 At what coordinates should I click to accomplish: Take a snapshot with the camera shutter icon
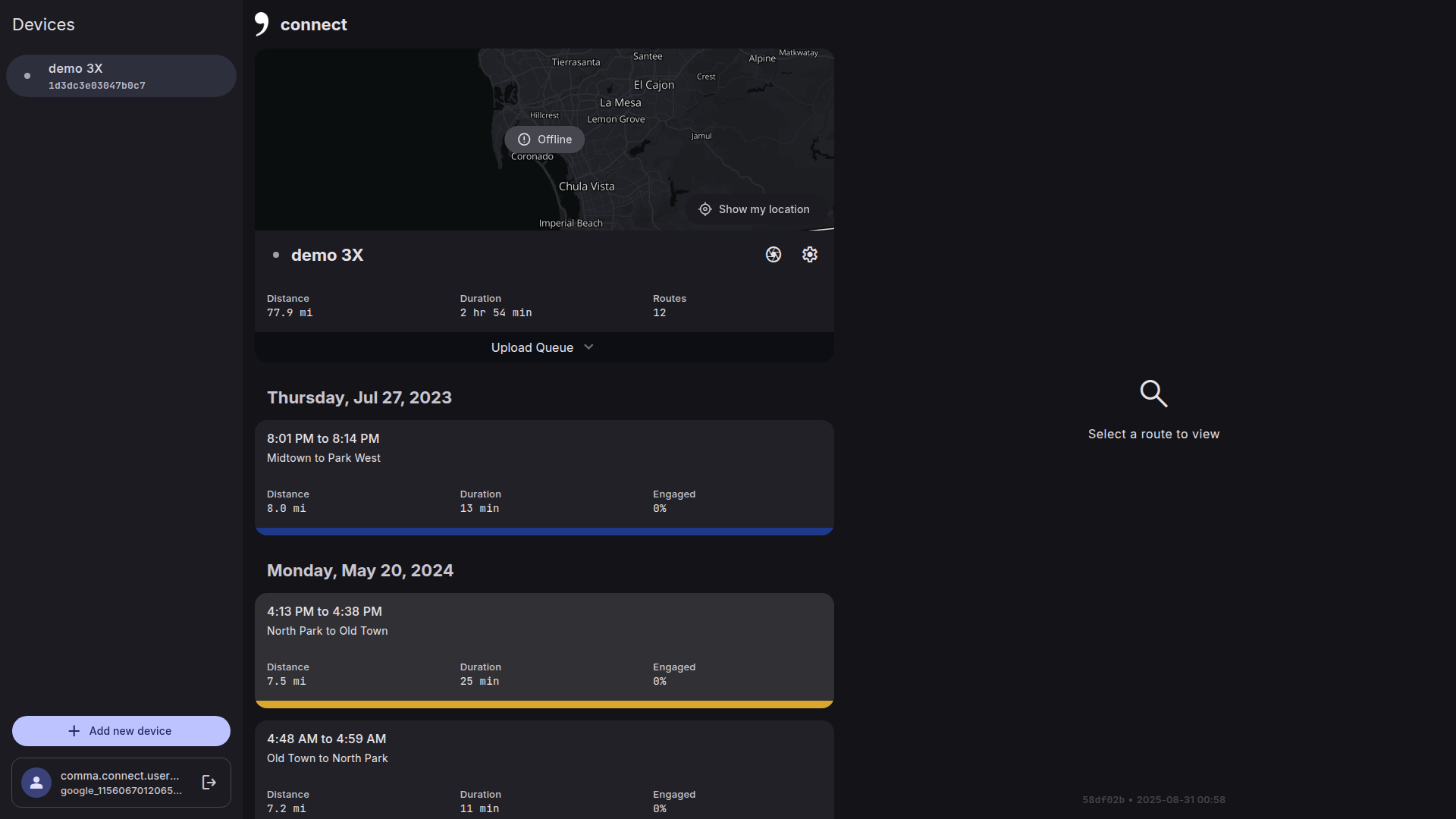coord(773,255)
